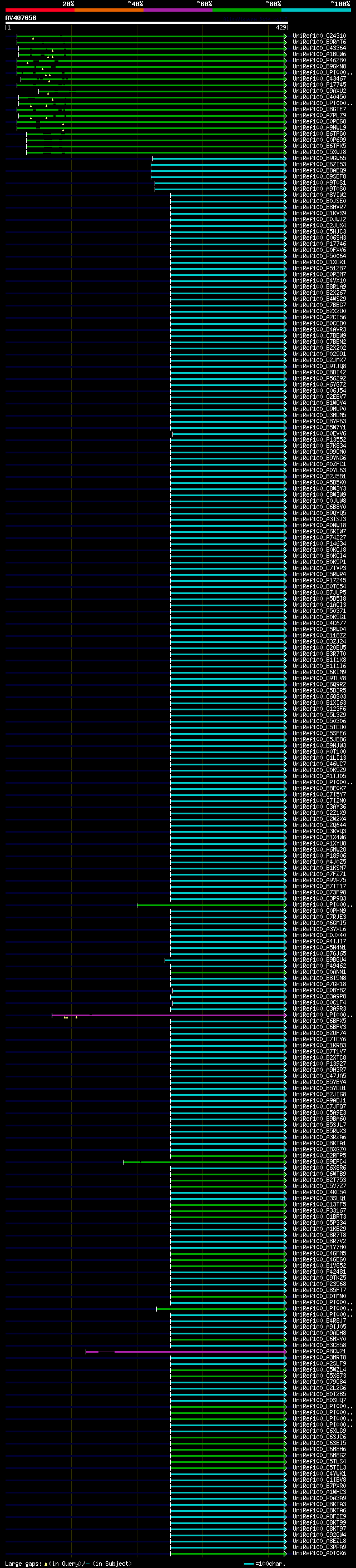
Task: Select hit label UniRef100_C7RJE3
Action: click(319, 917)
